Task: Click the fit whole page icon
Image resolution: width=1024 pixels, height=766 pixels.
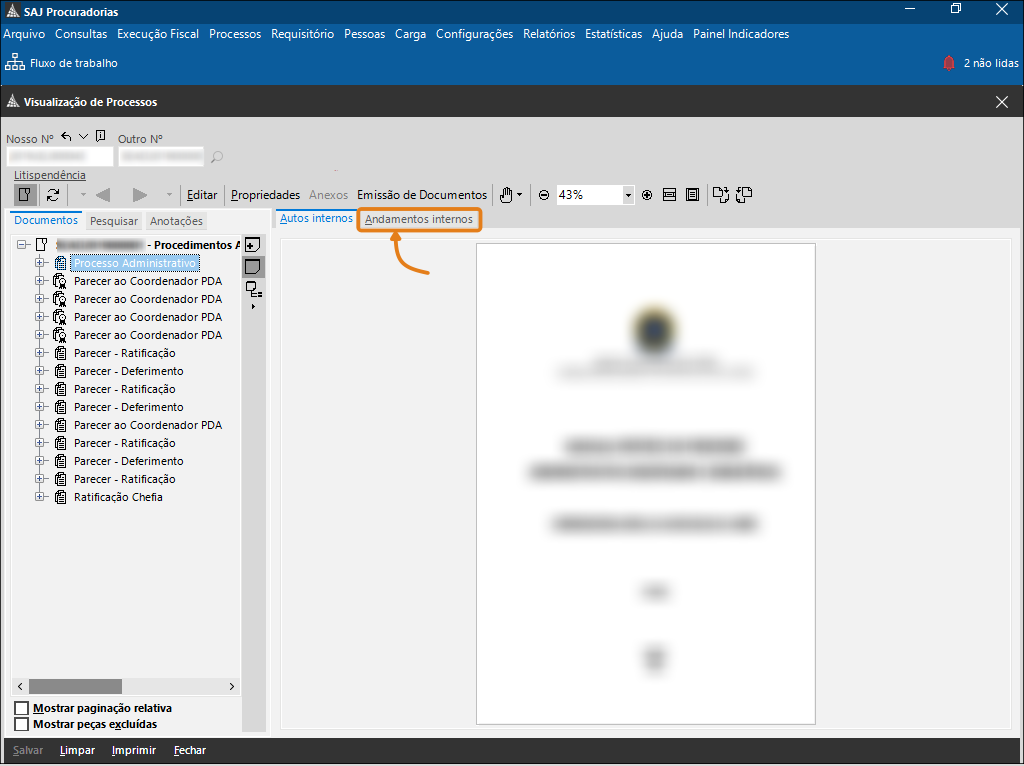Action: tap(692, 195)
